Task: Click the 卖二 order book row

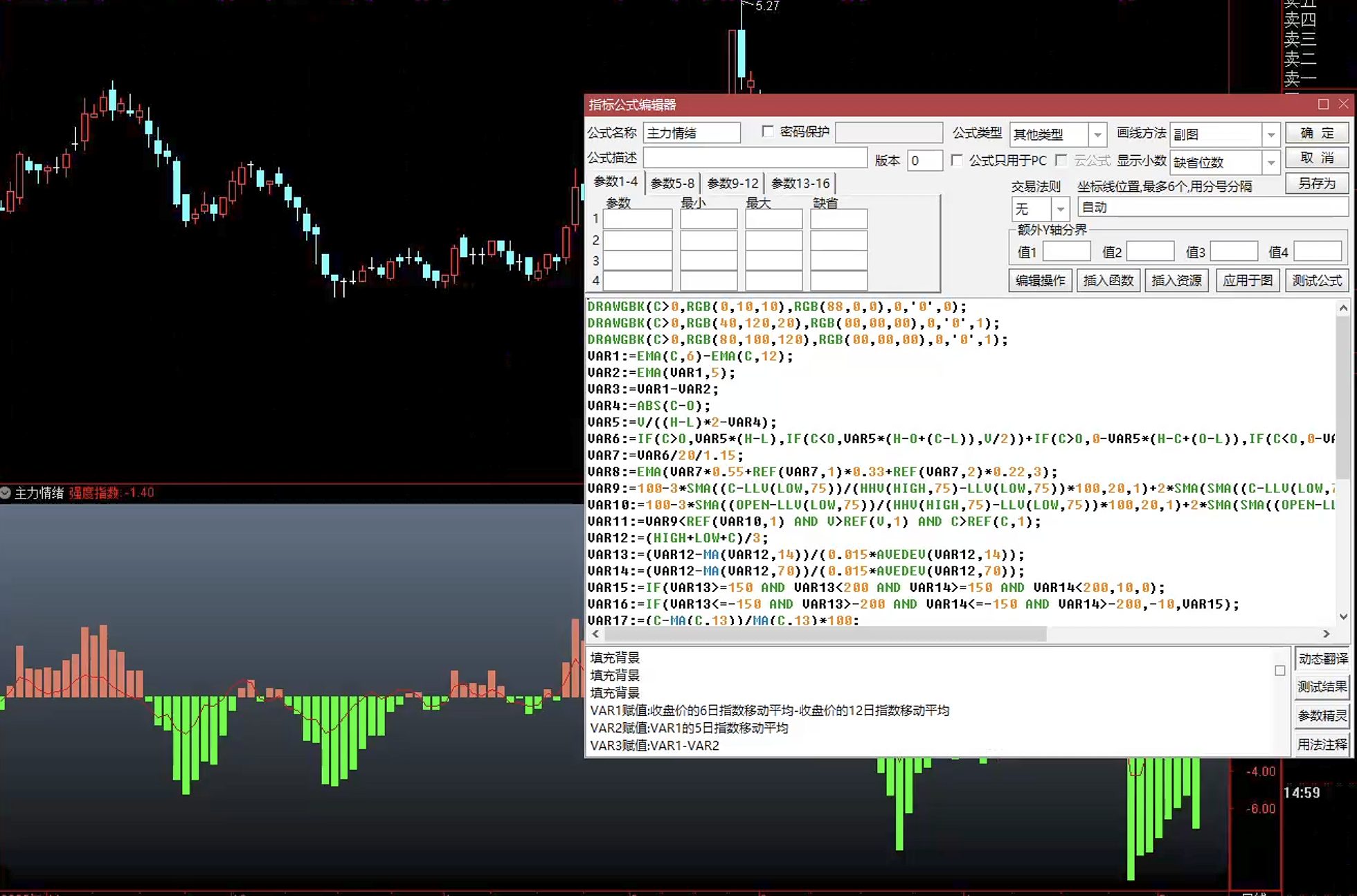Action: pyautogui.click(x=1300, y=59)
